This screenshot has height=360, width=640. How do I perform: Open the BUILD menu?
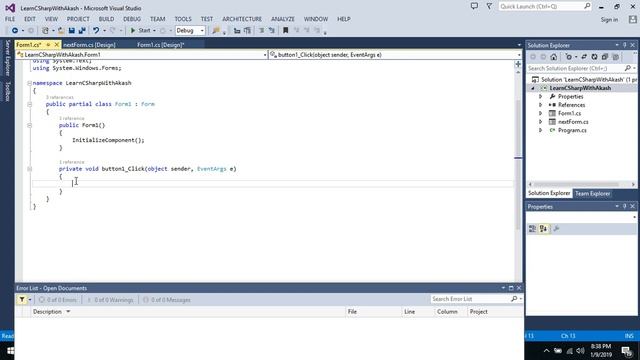(106, 19)
